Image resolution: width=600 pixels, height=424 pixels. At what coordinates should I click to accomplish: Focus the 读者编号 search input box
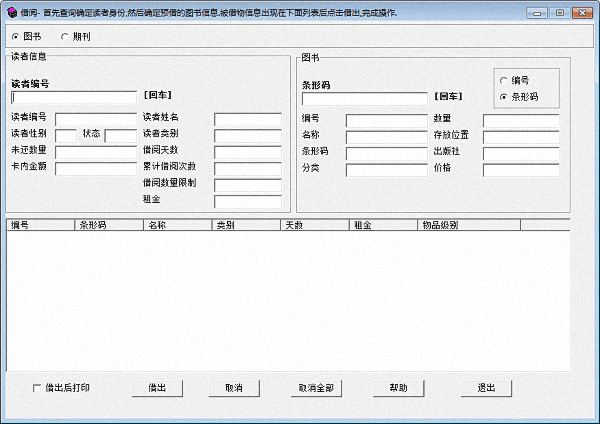click(x=73, y=98)
